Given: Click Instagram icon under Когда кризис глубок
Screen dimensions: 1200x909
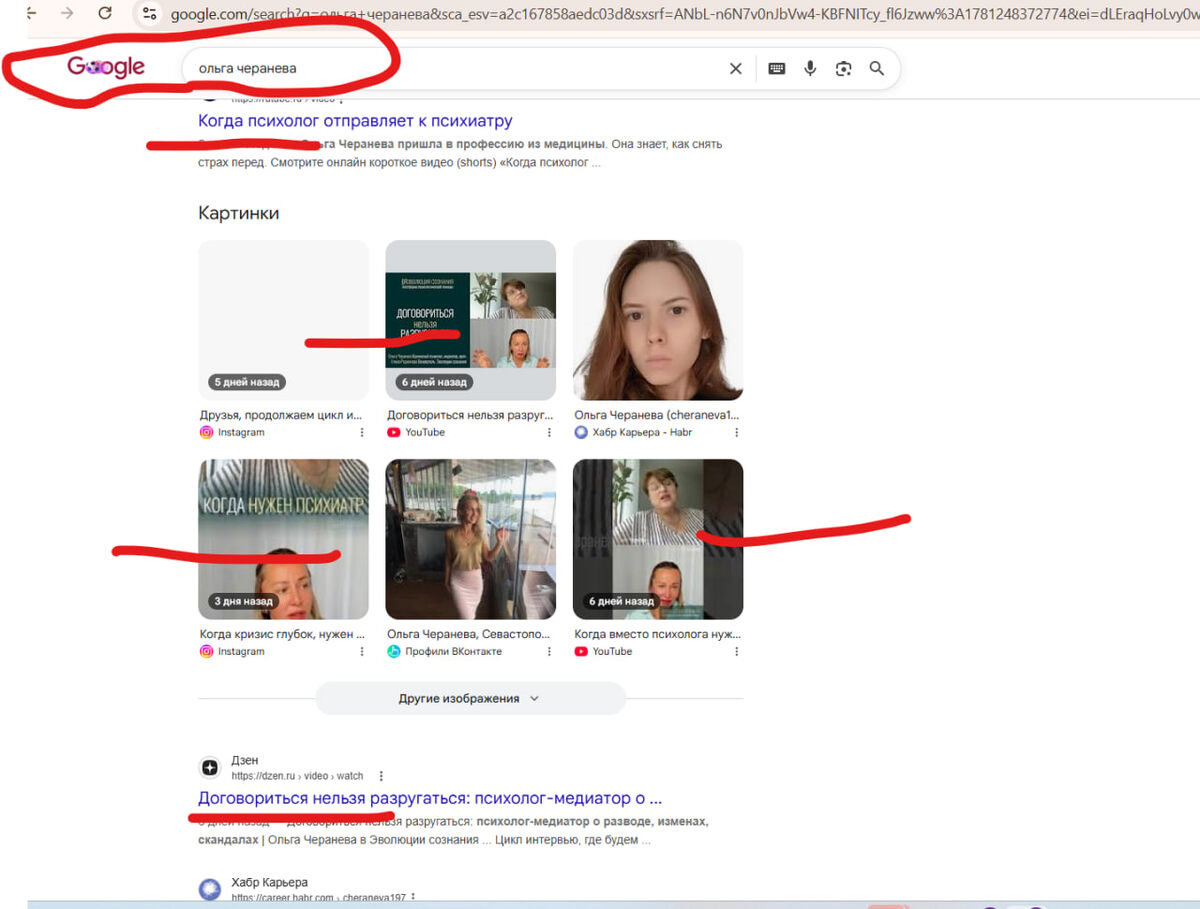Looking at the screenshot, I should coord(206,651).
